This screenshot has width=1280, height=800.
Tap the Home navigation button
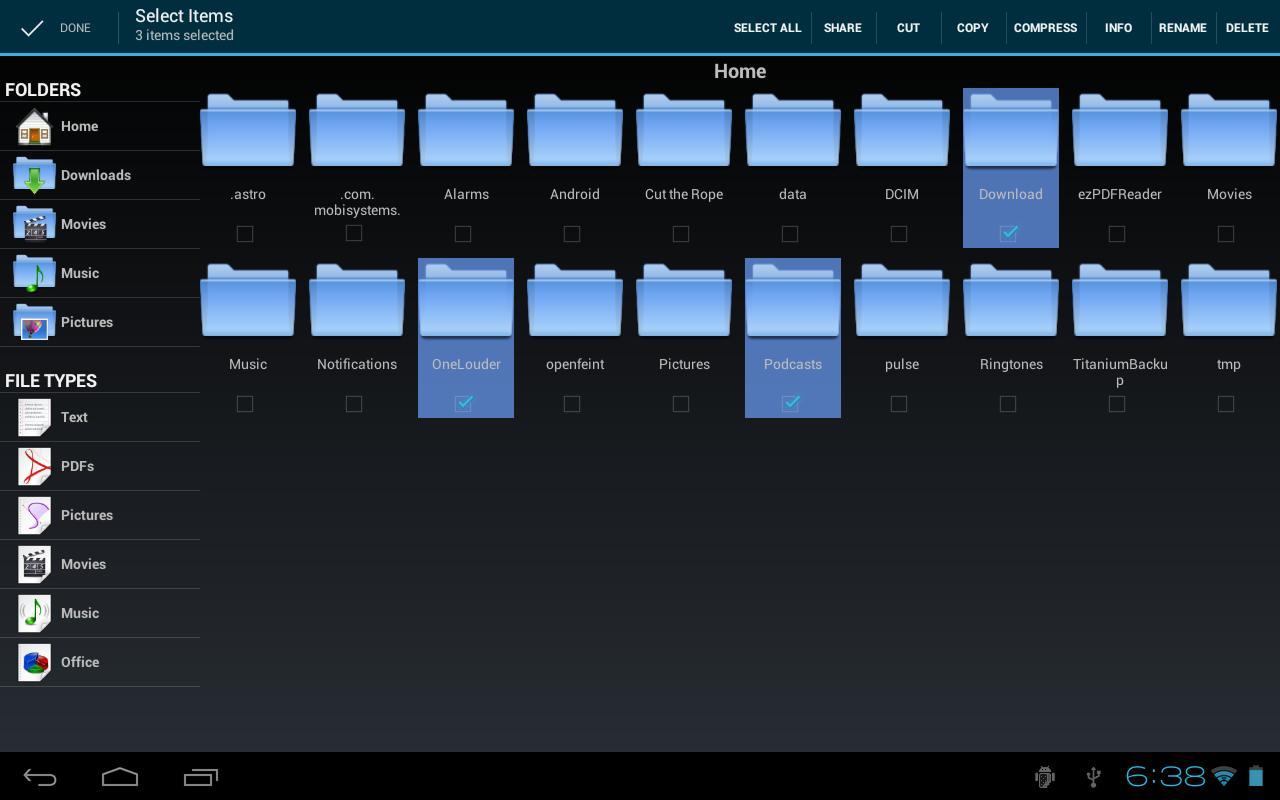click(x=120, y=777)
